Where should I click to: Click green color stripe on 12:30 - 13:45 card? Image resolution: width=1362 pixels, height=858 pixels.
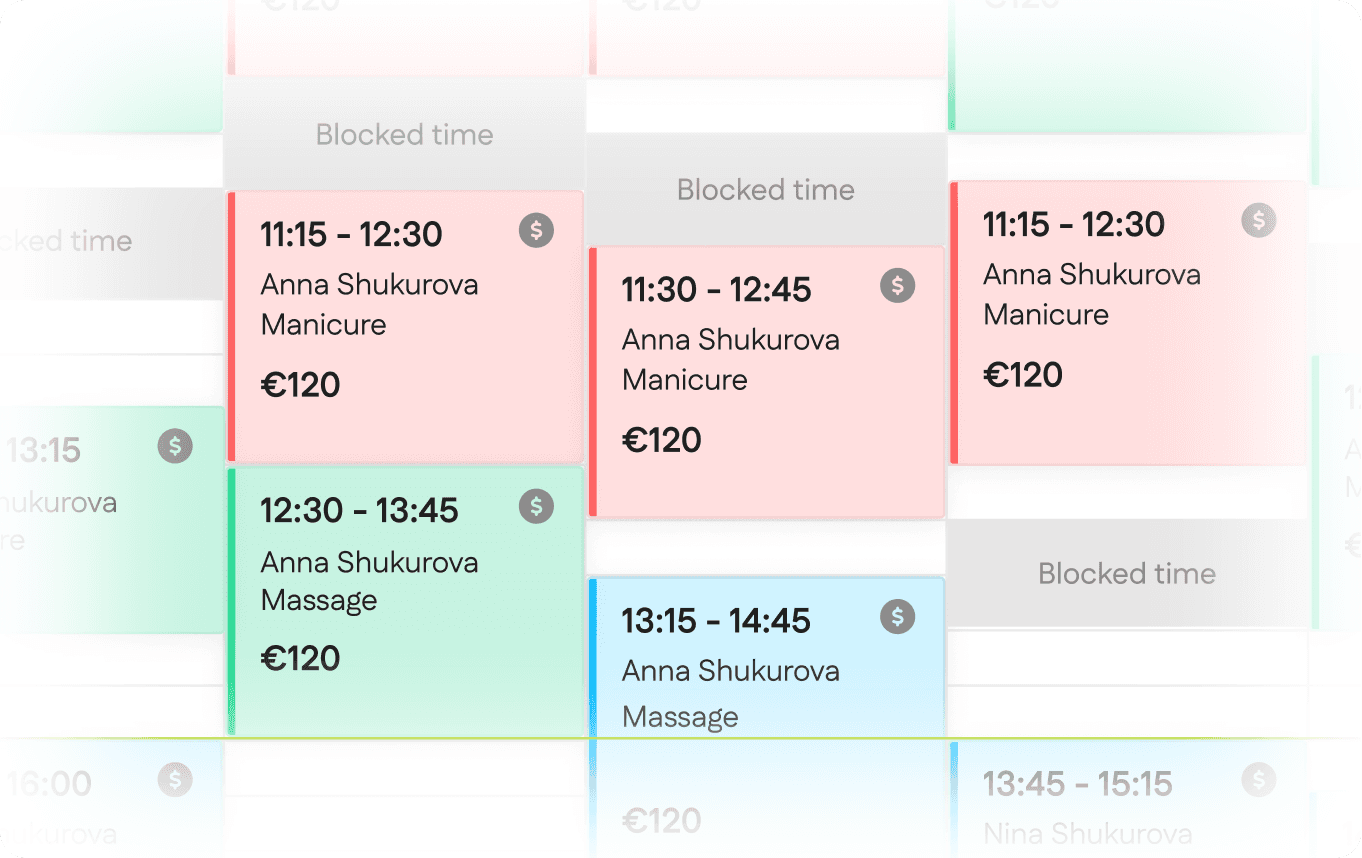(232, 600)
